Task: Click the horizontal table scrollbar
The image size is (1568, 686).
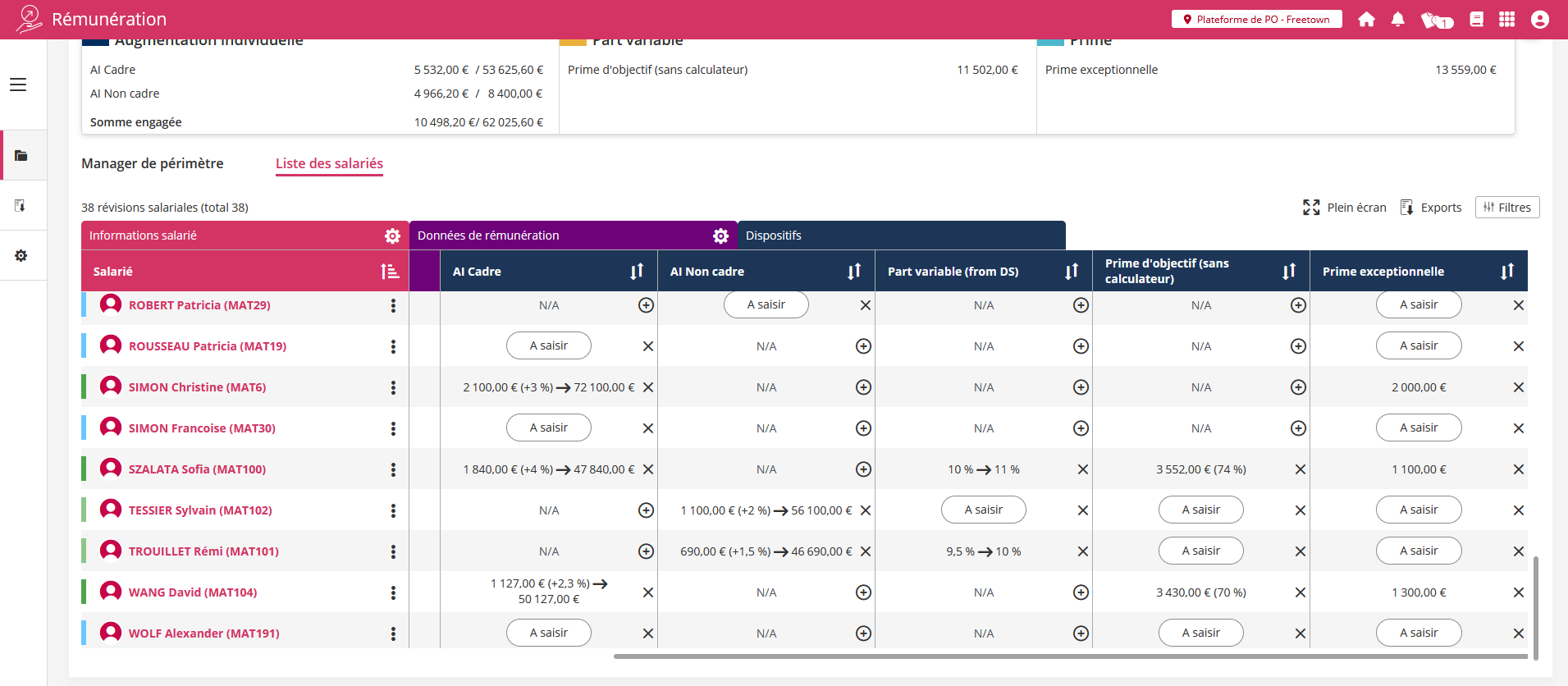Action: click(x=1067, y=656)
